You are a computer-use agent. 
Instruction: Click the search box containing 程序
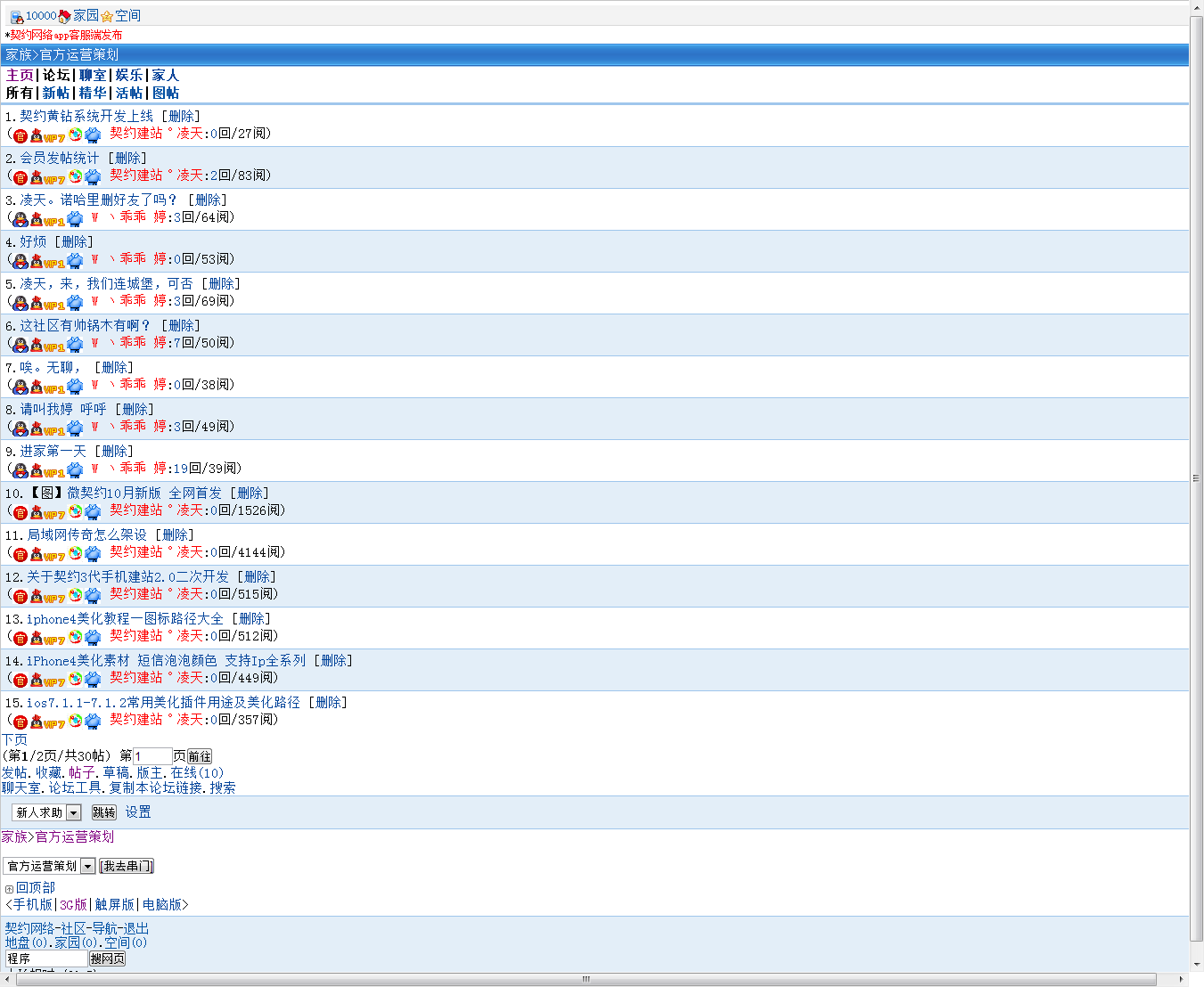[x=46, y=958]
